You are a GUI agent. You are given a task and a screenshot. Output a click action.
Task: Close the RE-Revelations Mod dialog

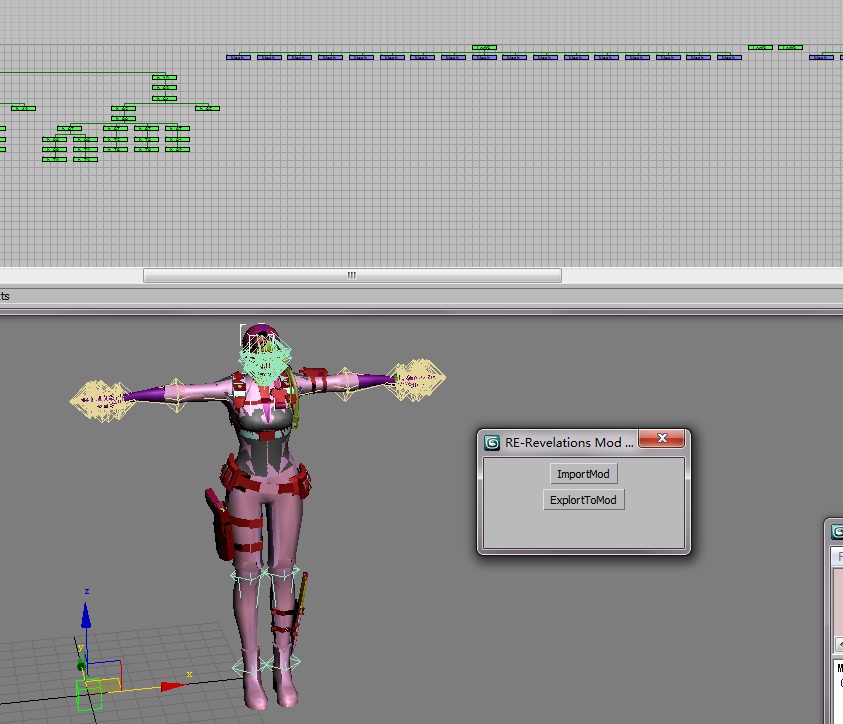coord(662,439)
